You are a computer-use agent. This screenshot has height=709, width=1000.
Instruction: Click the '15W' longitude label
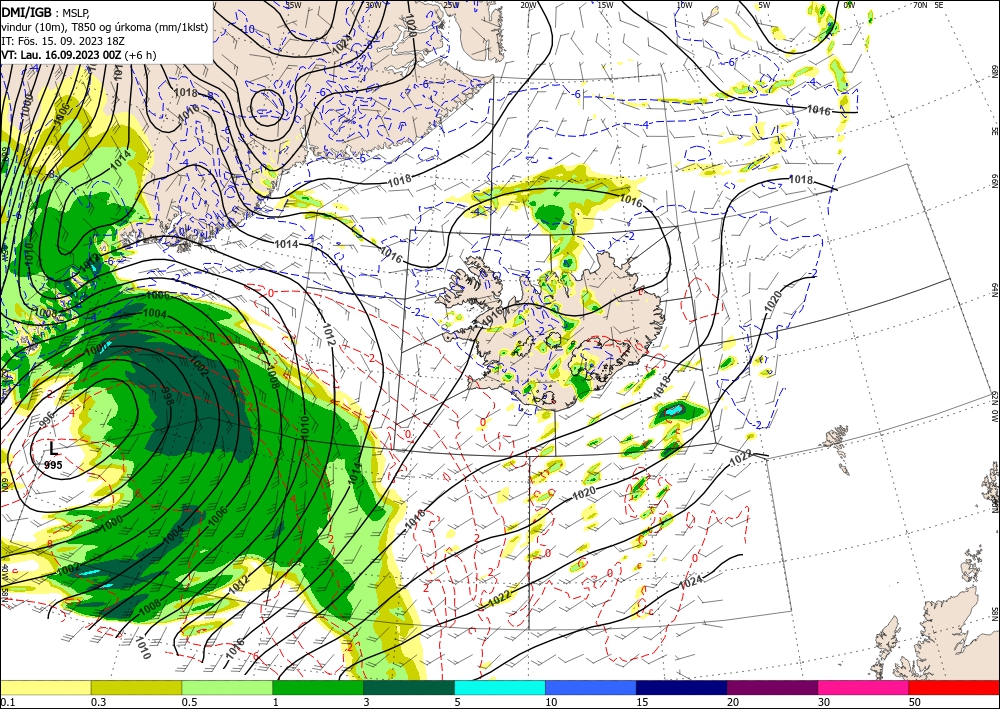606,5
